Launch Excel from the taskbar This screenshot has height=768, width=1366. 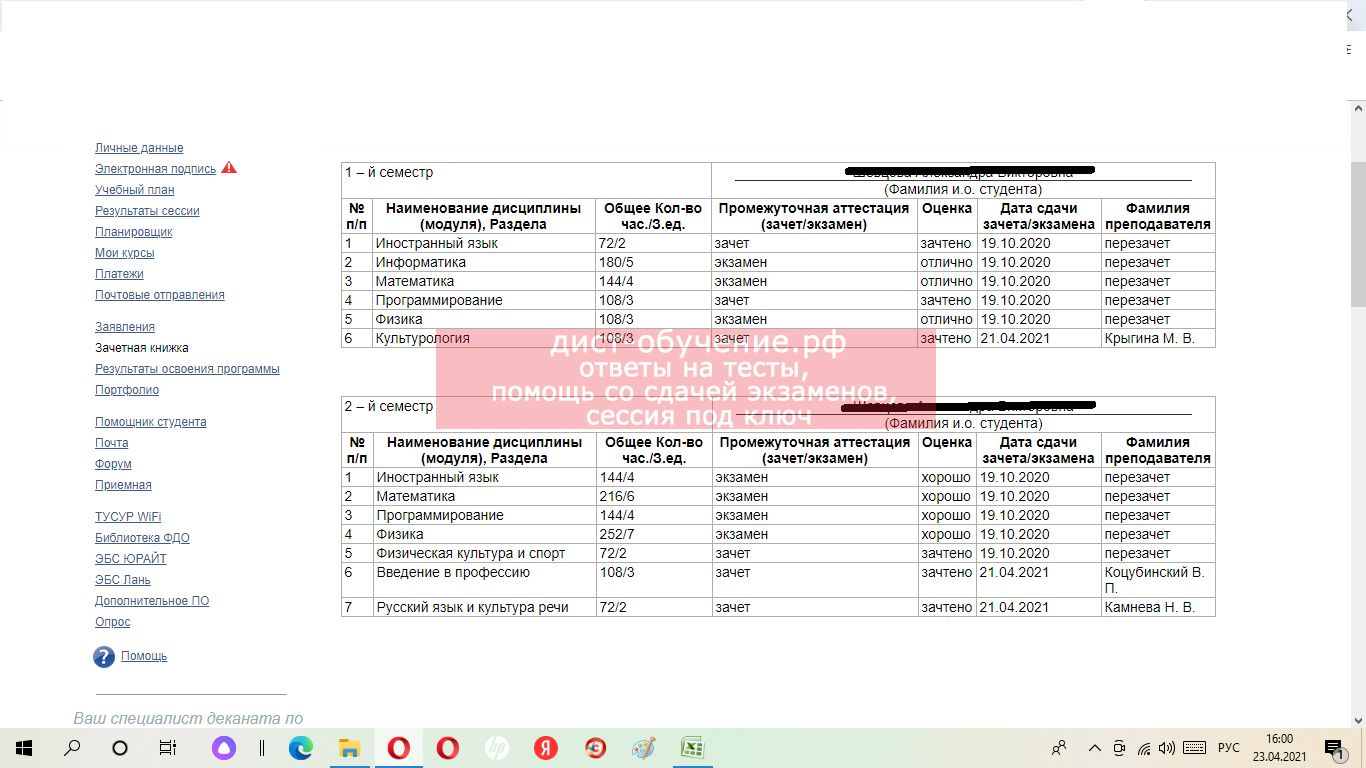click(x=691, y=748)
